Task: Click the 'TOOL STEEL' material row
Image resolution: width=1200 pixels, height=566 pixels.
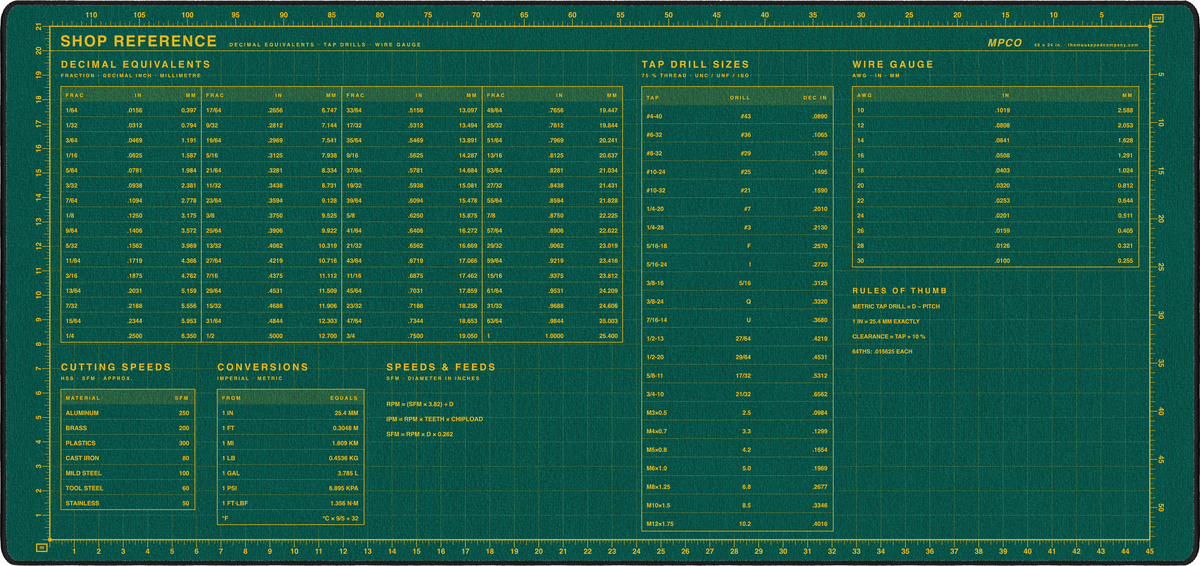Action: [x=128, y=488]
